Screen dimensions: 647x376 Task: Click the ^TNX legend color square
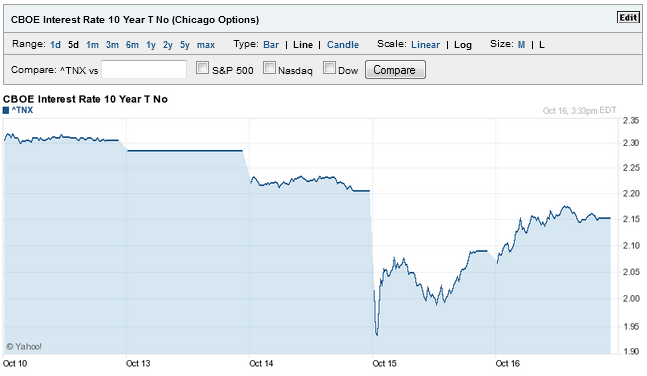pos(6,110)
